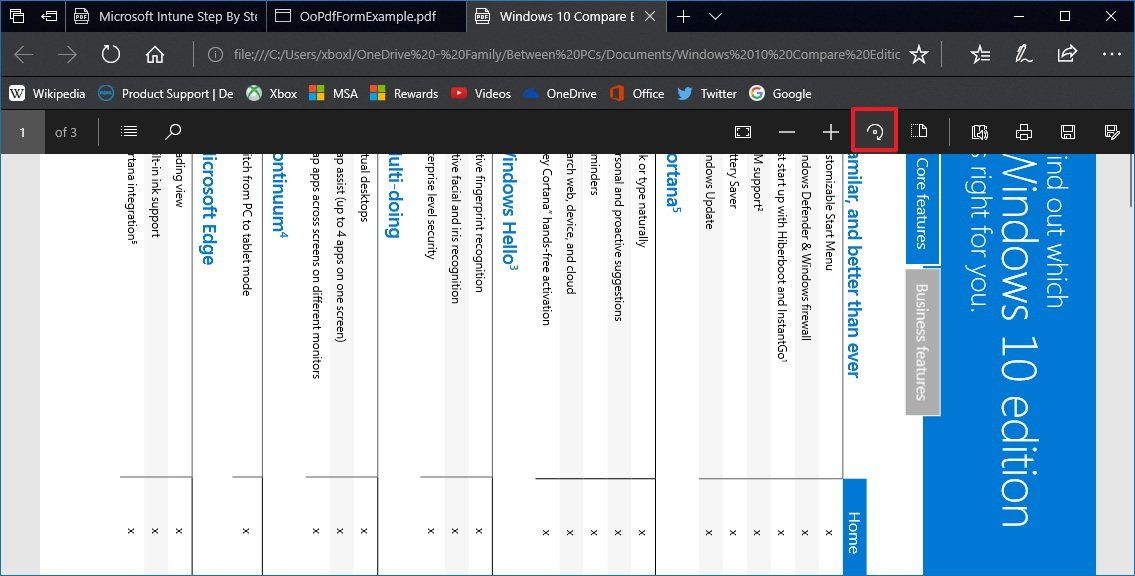Image resolution: width=1135 pixels, height=576 pixels.
Task: Add notes with the pen icon
Action: [1024, 54]
